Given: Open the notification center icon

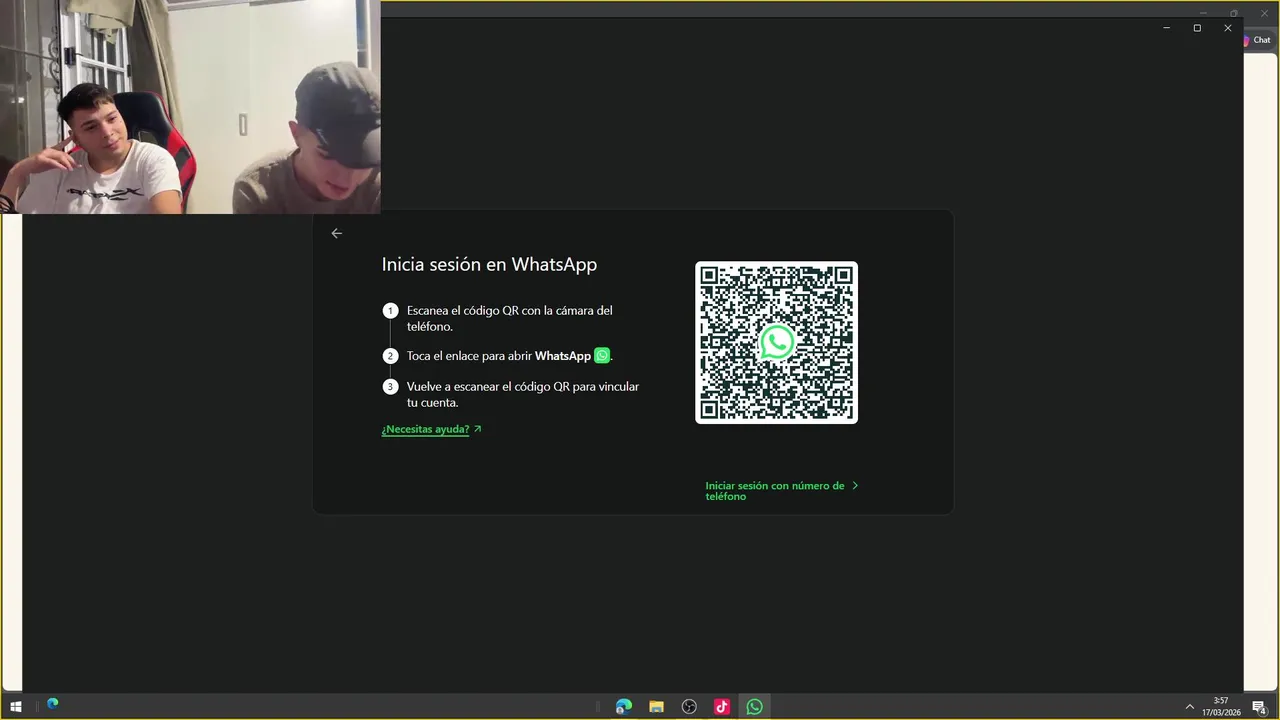Looking at the screenshot, I should (1259, 707).
